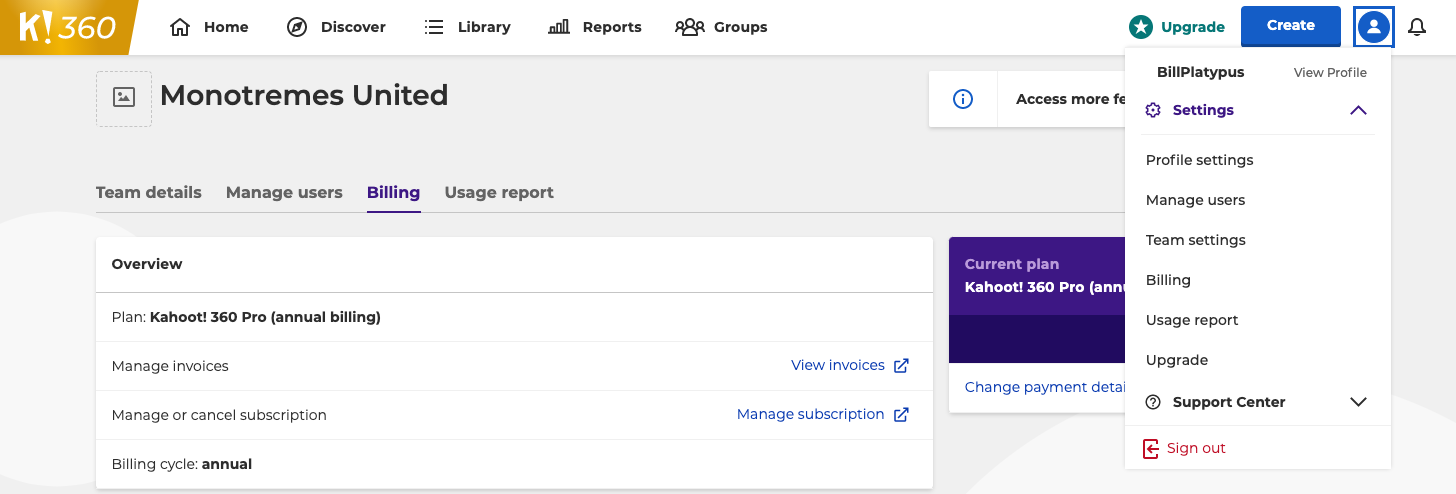Click the Sign out door icon
Image resolution: width=1456 pixels, height=494 pixels.
click(x=1151, y=448)
